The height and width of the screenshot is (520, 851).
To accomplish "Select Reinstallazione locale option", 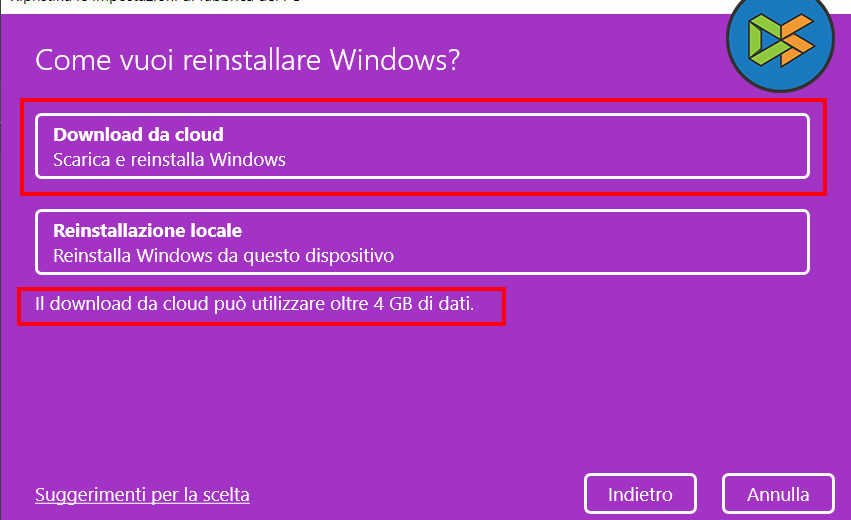I will tap(421, 242).
